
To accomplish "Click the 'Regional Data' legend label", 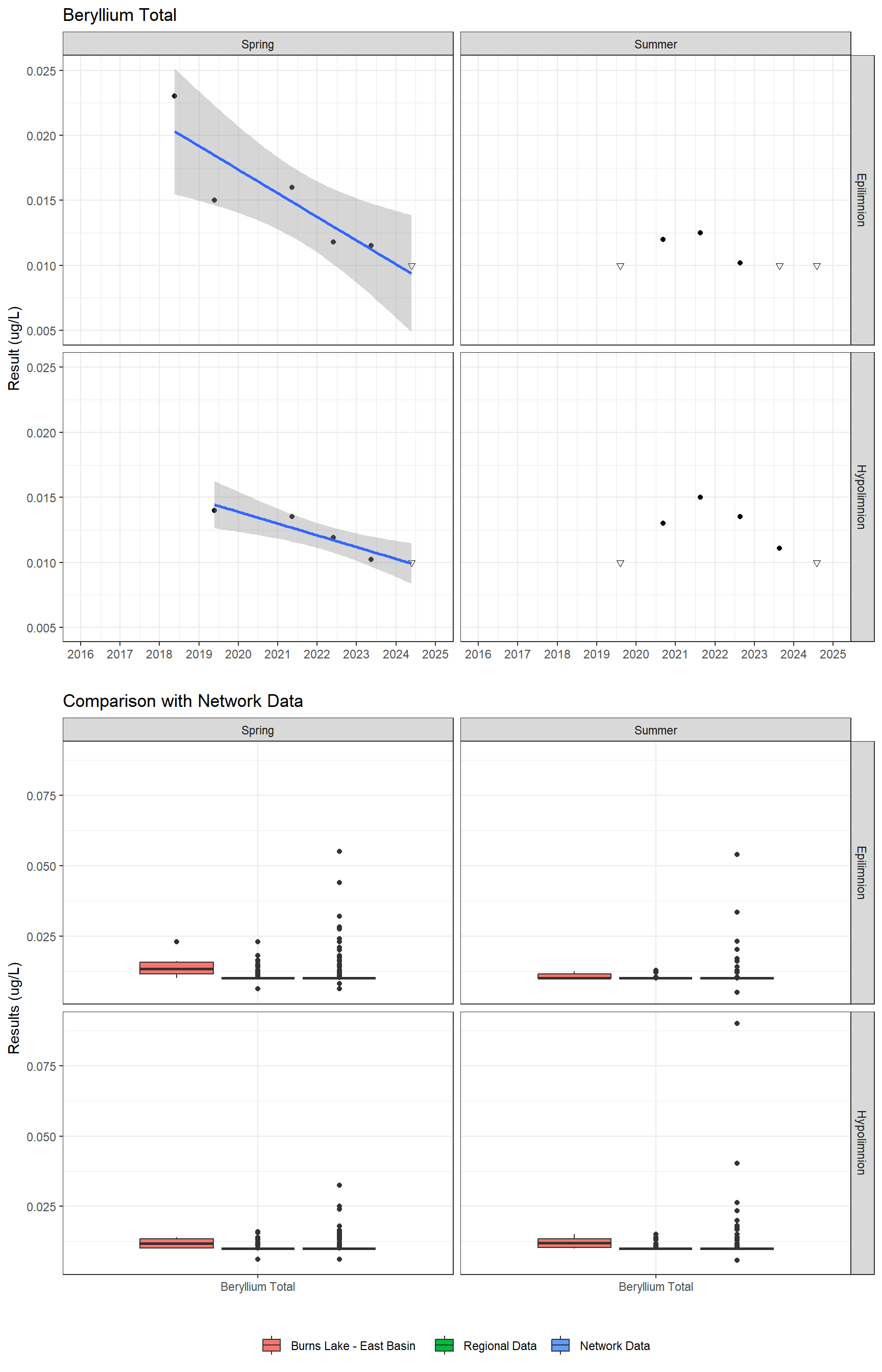I will (x=500, y=1345).
